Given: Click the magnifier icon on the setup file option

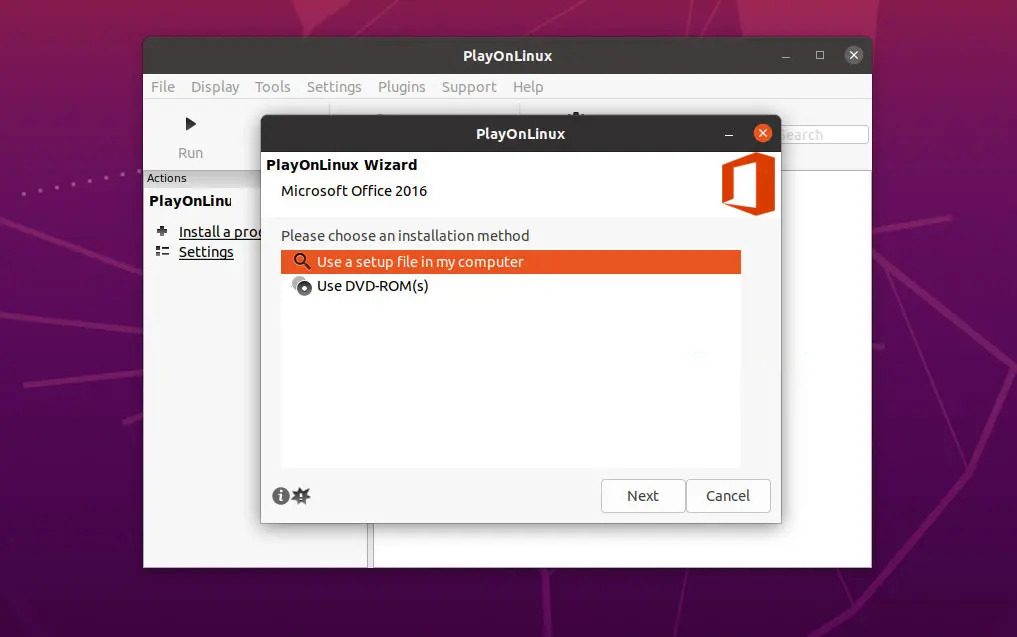Looking at the screenshot, I should pyautogui.click(x=301, y=261).
